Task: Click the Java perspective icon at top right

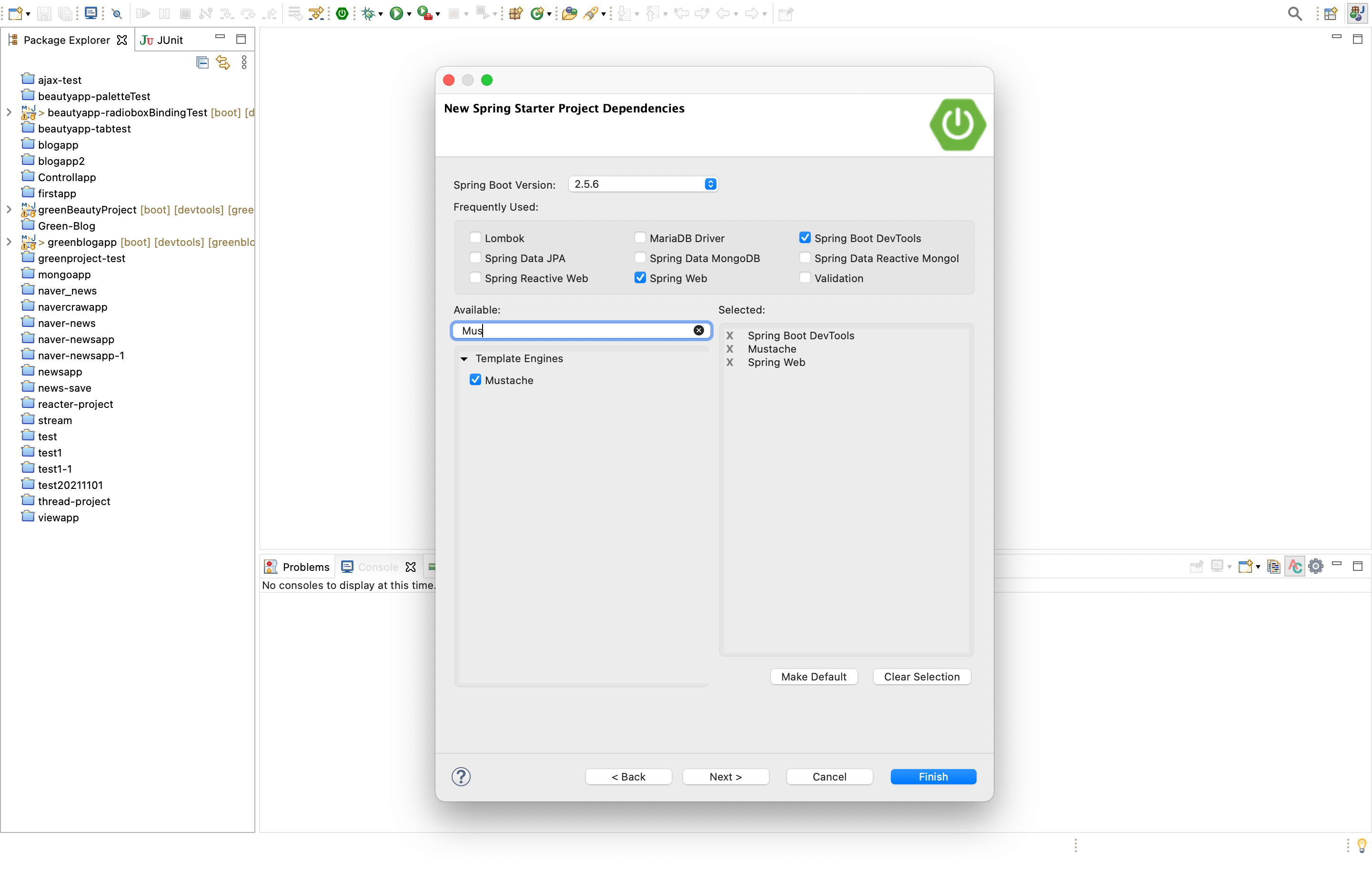Action: coord(1357,13)
